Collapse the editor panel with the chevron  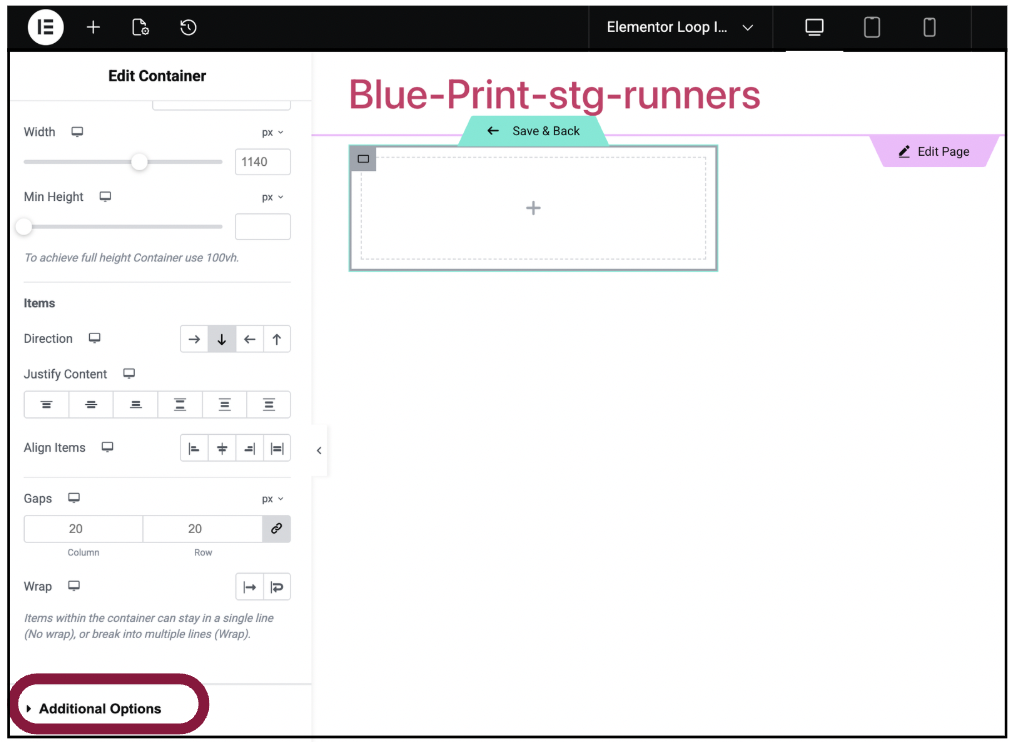[319, 450]
